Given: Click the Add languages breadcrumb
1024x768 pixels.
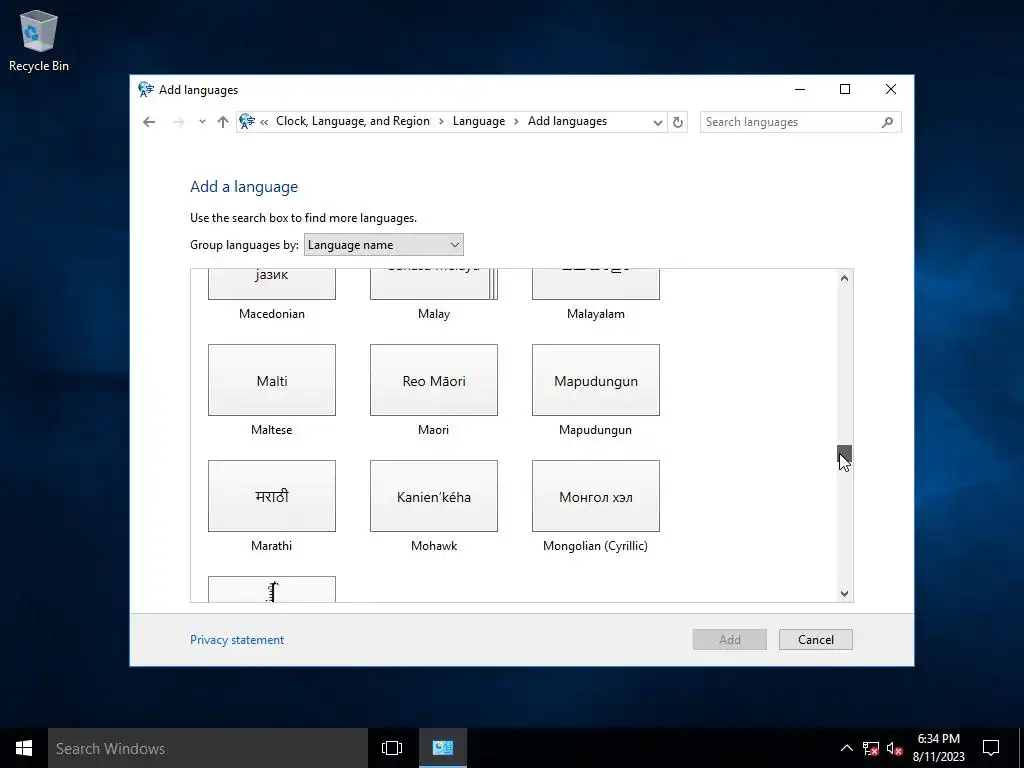Looking at the screenshot, I should tap(567, 121).
